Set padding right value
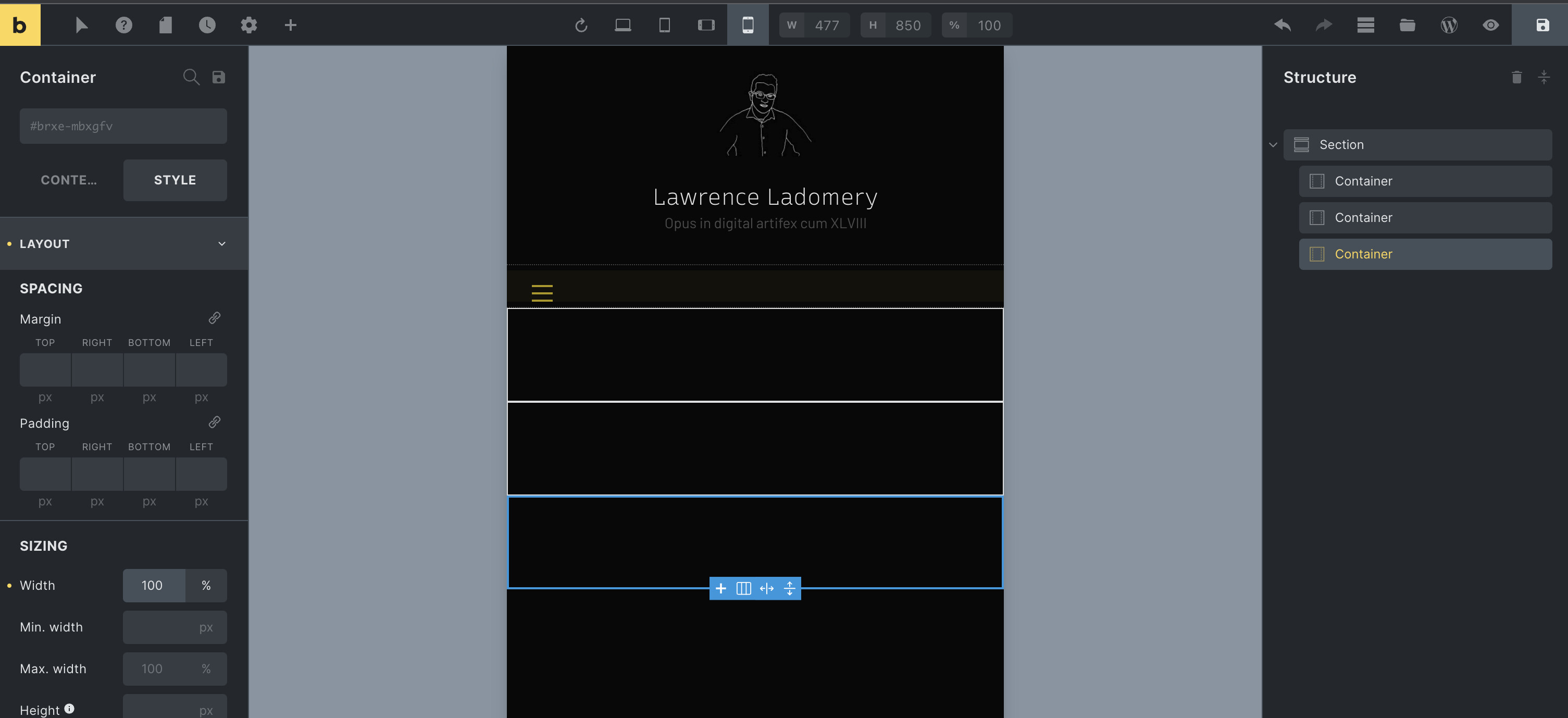The image size is (1568, 718). pos(97,474)
